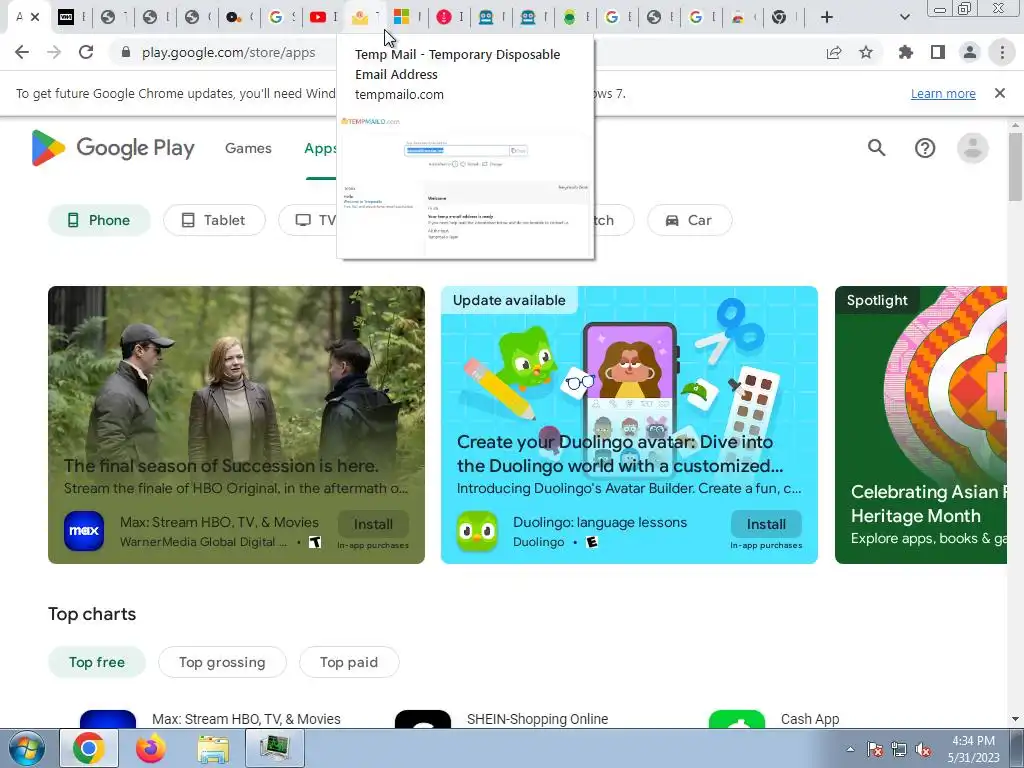Install Max: Stream HBO app
Image resolution: width=1024 pixels, height=768 pixels.
[x=374, y=524]
